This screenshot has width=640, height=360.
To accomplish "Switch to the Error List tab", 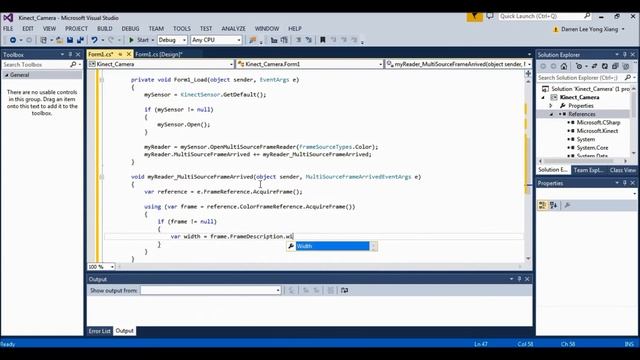I will [99, 331].
